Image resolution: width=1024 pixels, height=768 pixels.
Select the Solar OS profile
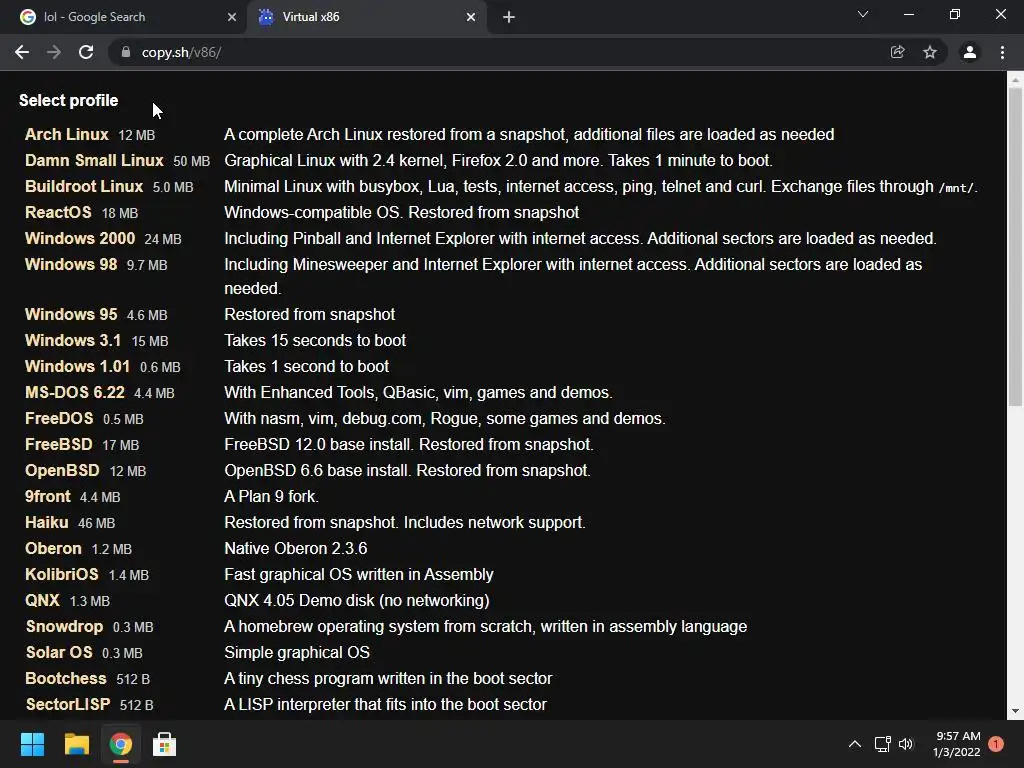[x=59, y=652]
